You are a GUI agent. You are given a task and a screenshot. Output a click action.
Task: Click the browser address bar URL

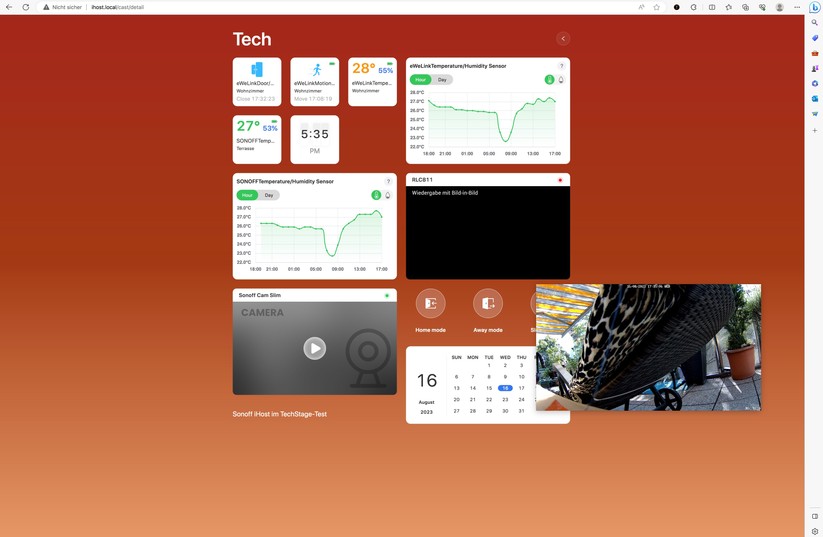tap(118, 7)
